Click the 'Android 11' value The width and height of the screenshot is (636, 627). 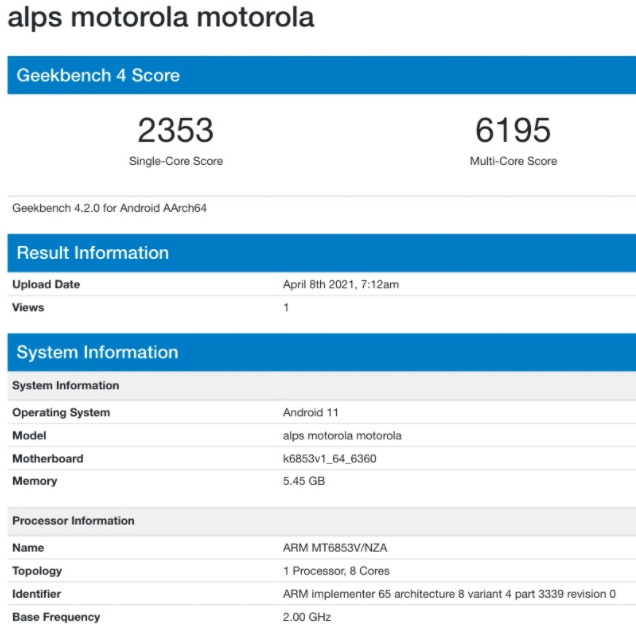[x=310, y=412]
